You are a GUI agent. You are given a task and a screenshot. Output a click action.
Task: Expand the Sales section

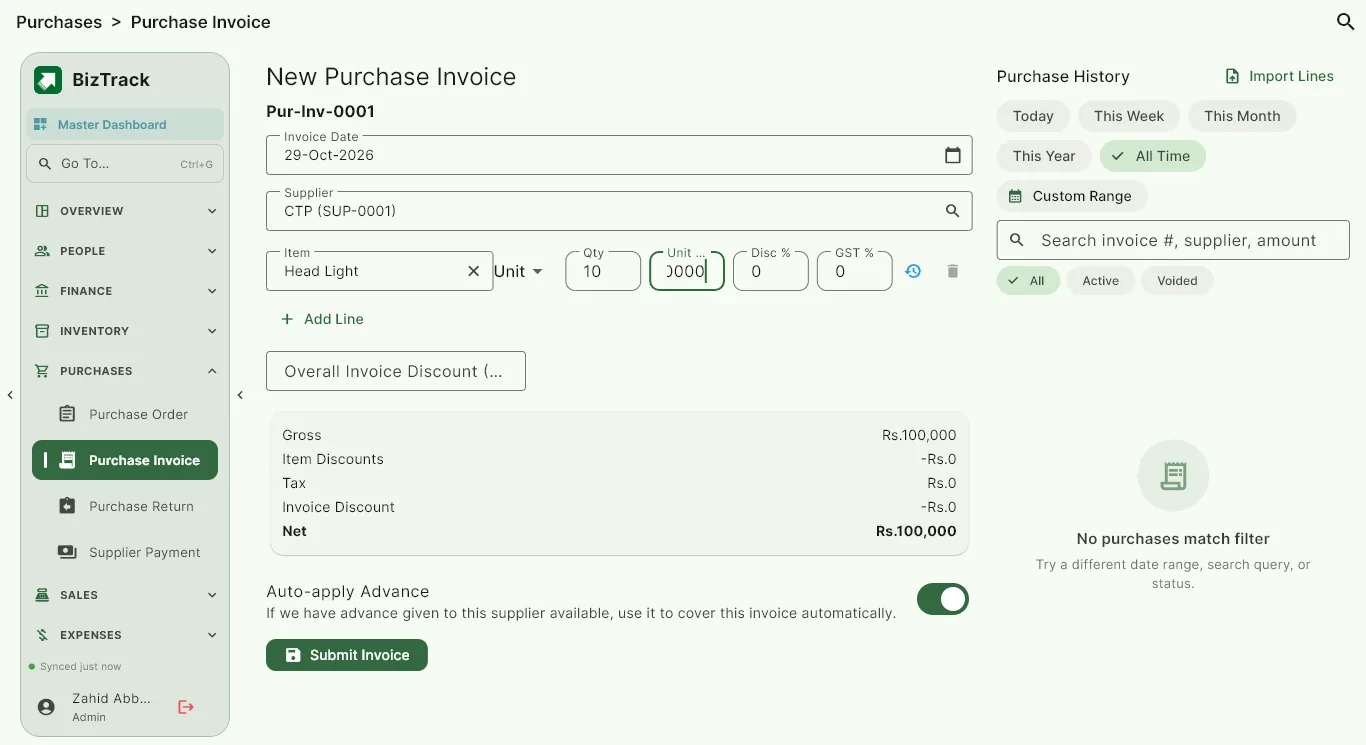125,595
